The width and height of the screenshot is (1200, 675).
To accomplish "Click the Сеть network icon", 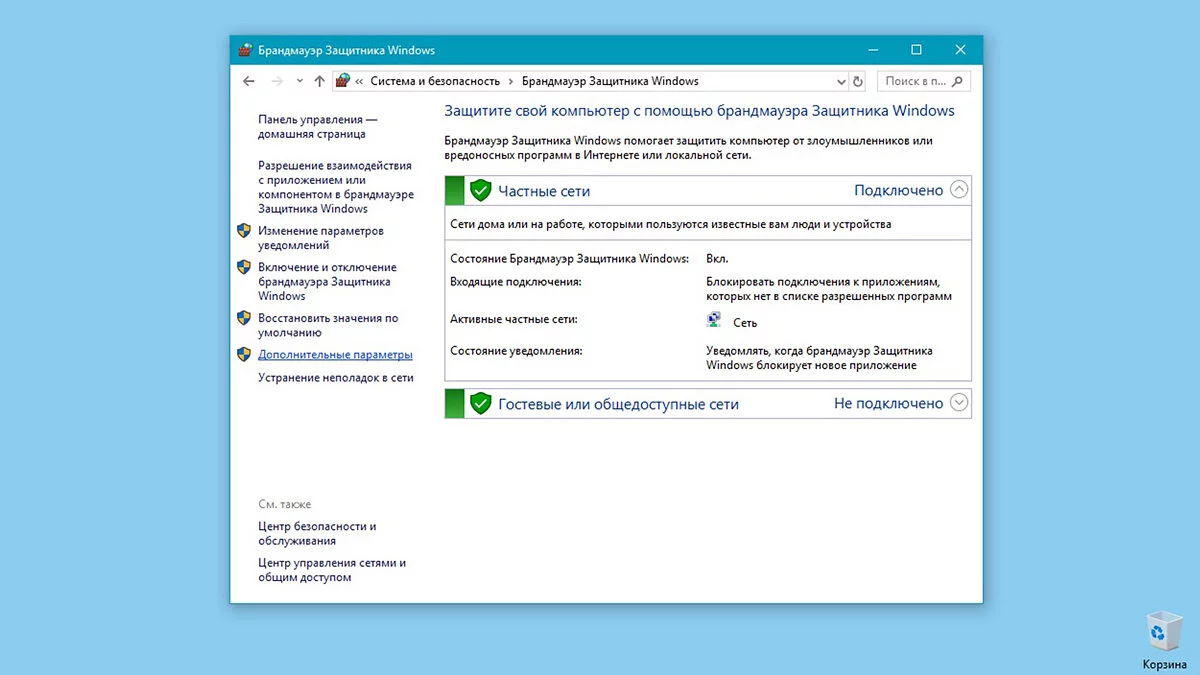I will (714, 322).
